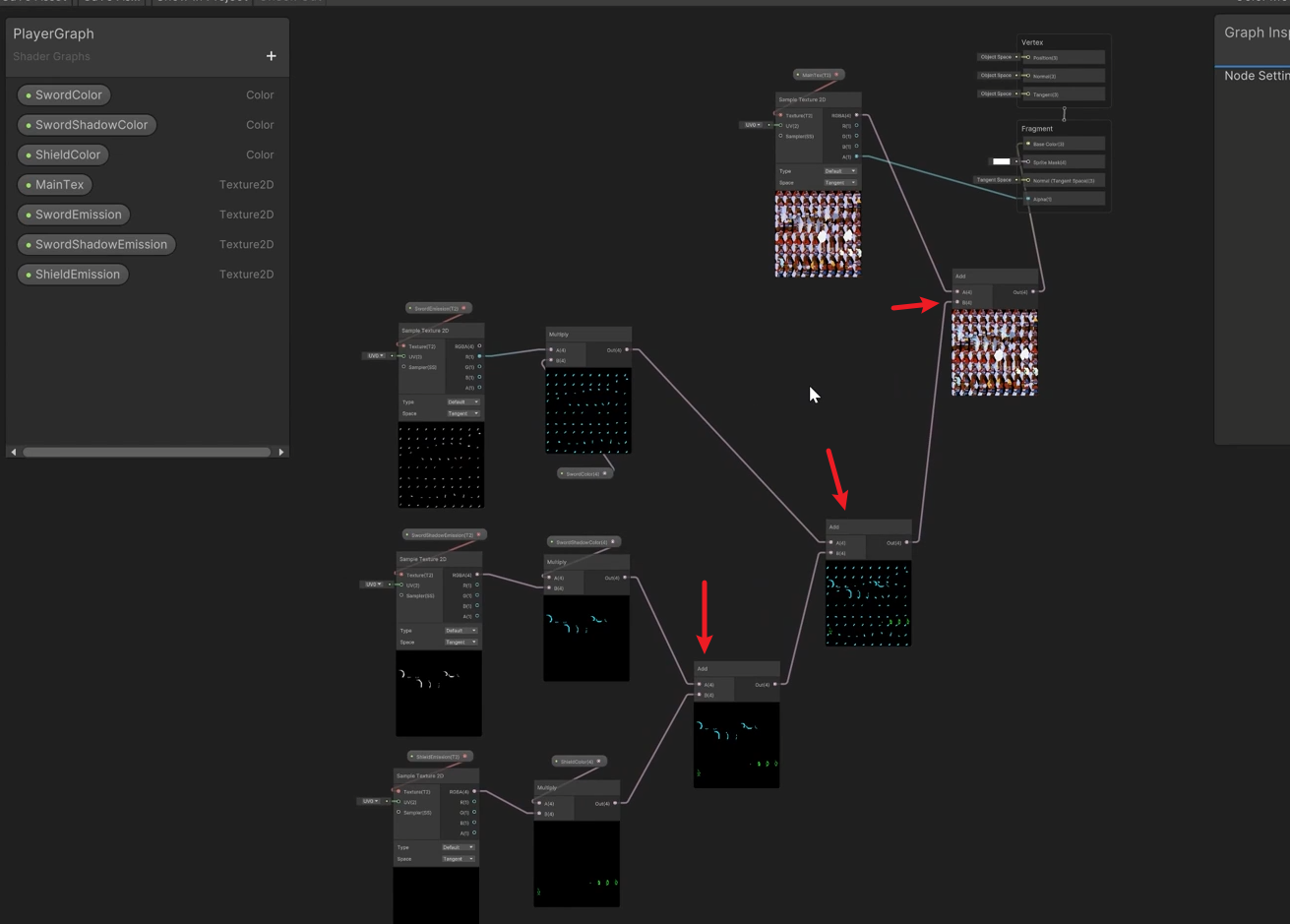1290x924 pixels.
Task: Open Type dropdown on MainTex Sample Texture 2D
Action: 839,171
